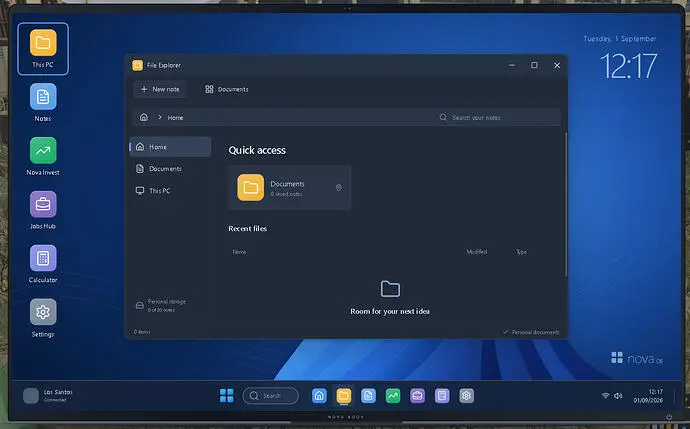Image resolution: width=690 pixels, height=429 pixels.
Task: Click the Quick access heading
Action: (257, 150)
